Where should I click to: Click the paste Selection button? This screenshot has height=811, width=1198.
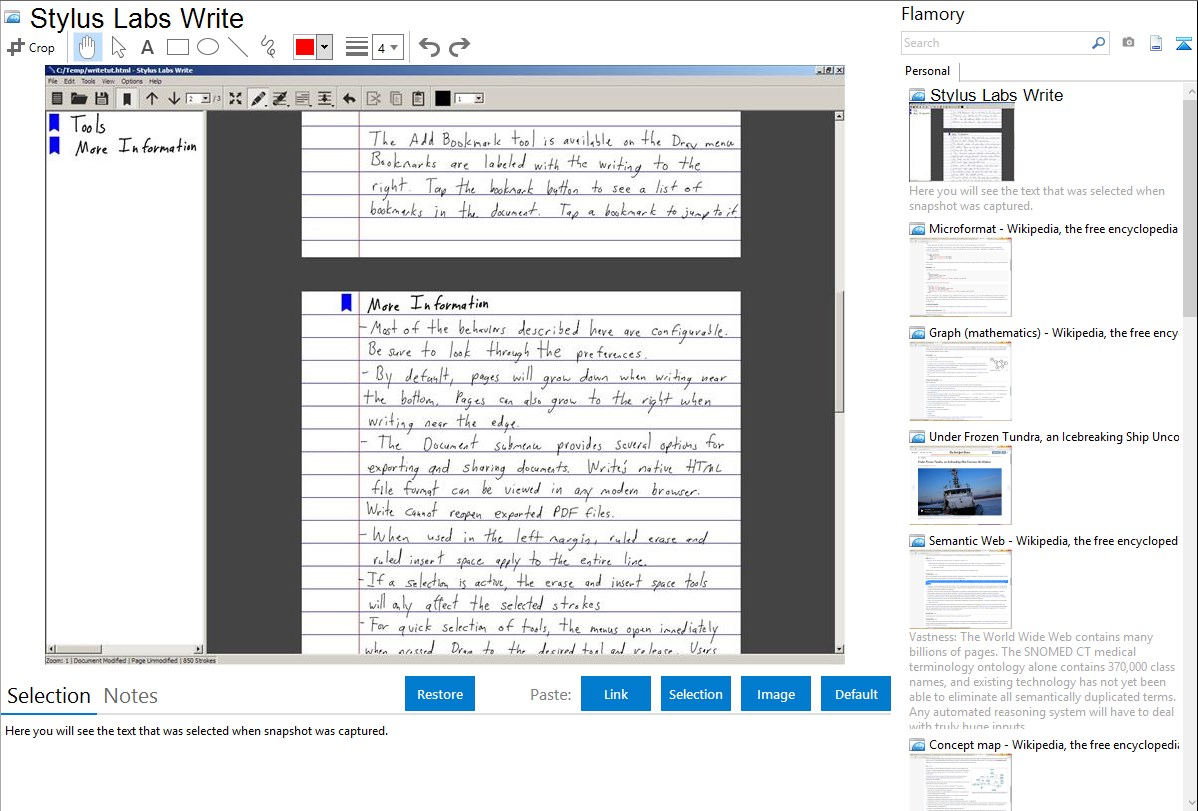pyautogui.click(x=695, y=694)
